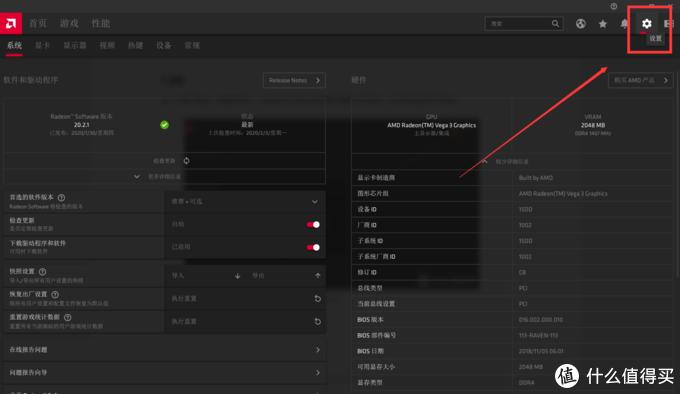This screenshot has height=394, width=680.
Task: Select the 显示器 display sub-tab
Action: pos(75,45)
